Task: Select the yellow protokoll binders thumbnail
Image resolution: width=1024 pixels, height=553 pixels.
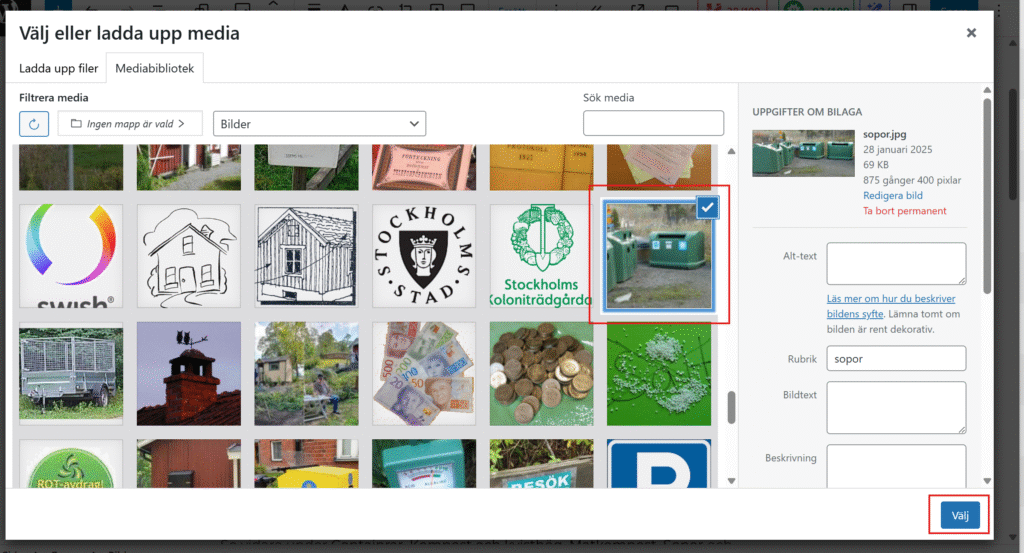Action: 541,167
